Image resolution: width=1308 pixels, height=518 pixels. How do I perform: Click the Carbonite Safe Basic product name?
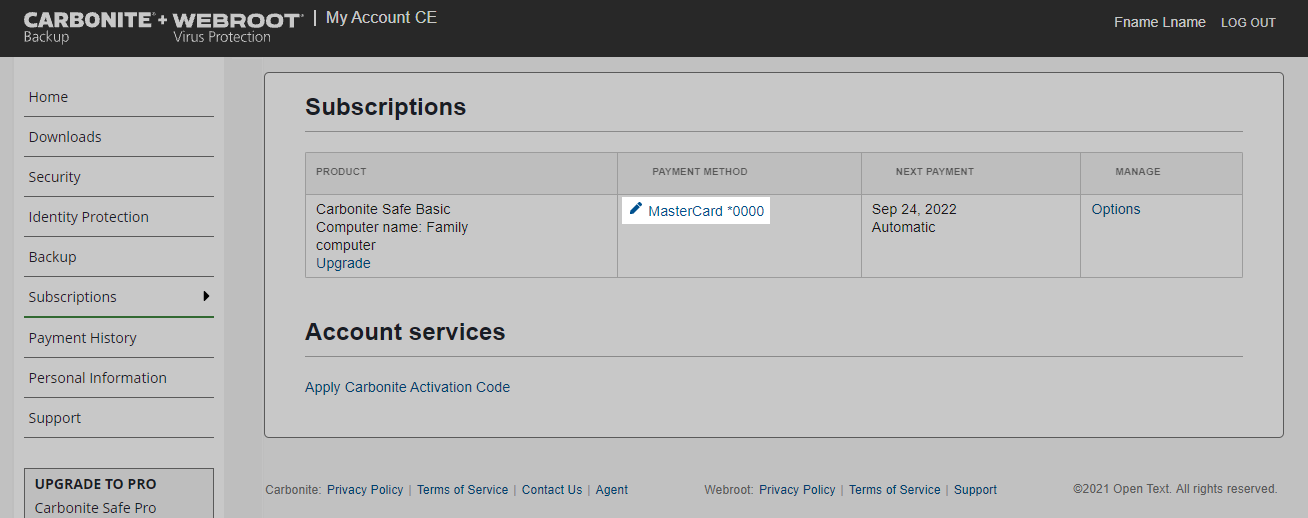pyautogui.click(x=383, y=209)
